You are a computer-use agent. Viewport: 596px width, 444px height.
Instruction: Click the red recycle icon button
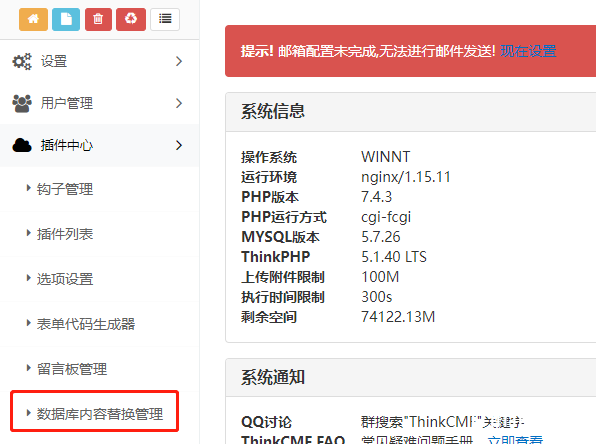tap(131, 19)
